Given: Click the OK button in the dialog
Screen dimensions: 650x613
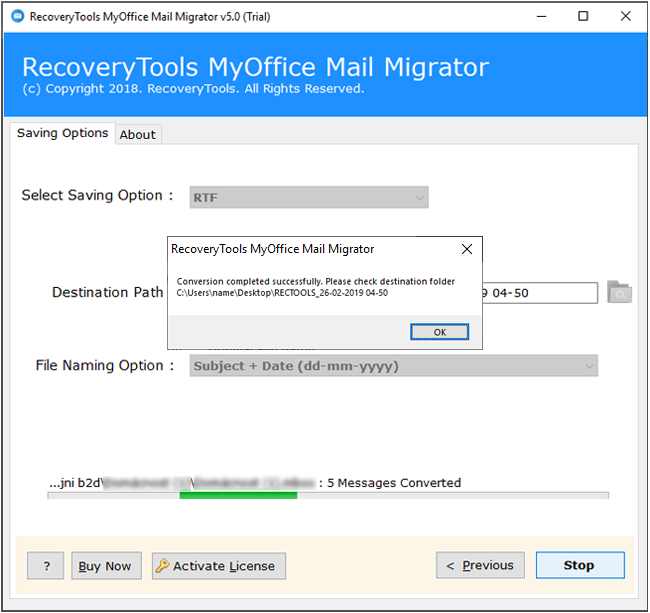Looking at the screenshot, I should click(439, 332).
